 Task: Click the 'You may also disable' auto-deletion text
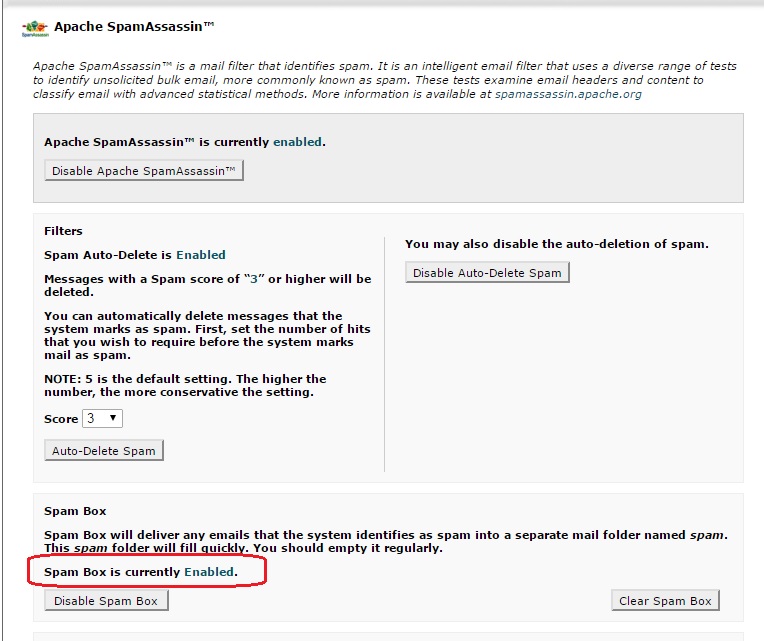tap(556, 244)
